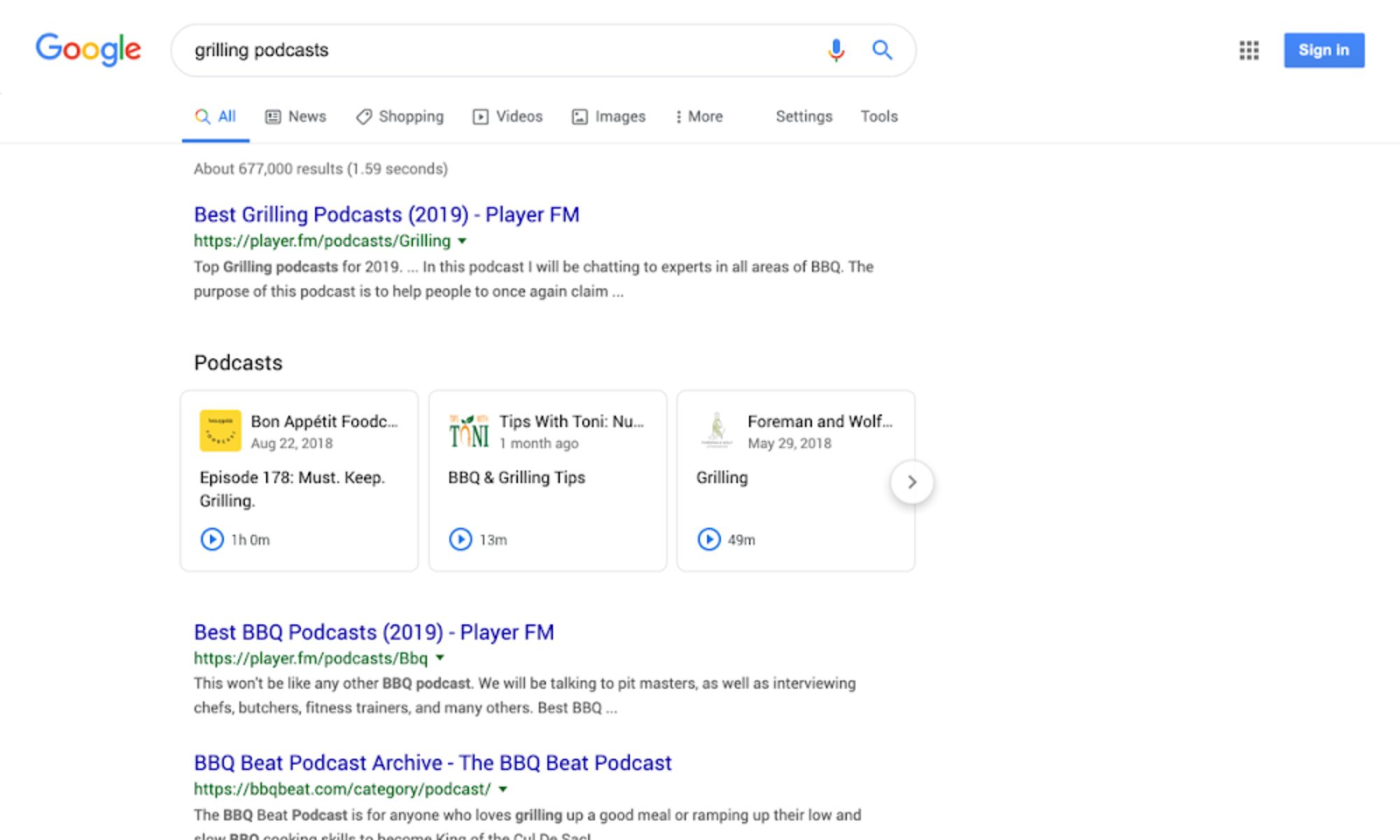Click the Bon Appétit Foodcast yellow thumbnail

point(220,430)
